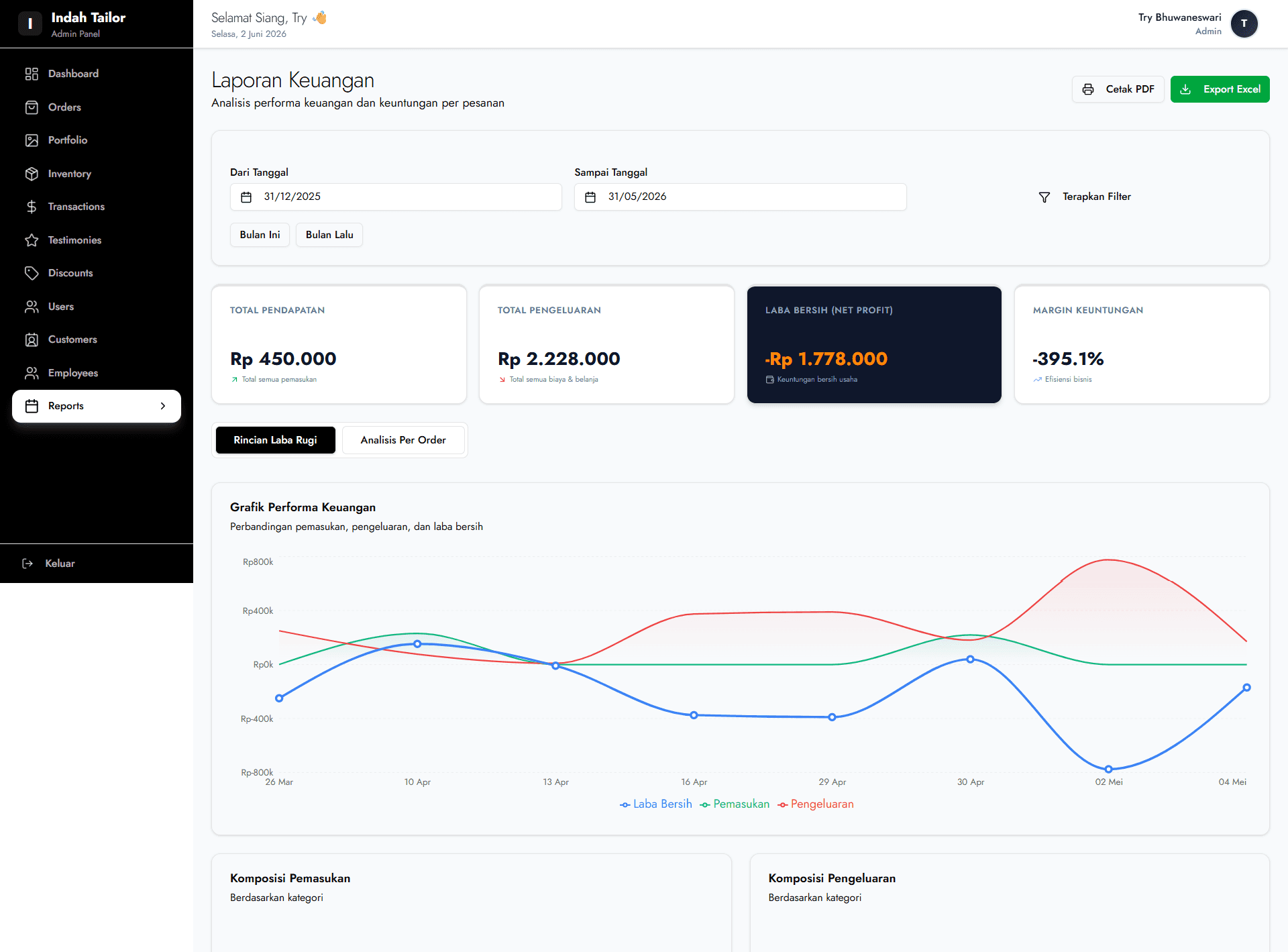The width and height of the screenshot is (1288, 952).
Task: Click the Dari Tanggal date input
Action: (x=396, y=197)
